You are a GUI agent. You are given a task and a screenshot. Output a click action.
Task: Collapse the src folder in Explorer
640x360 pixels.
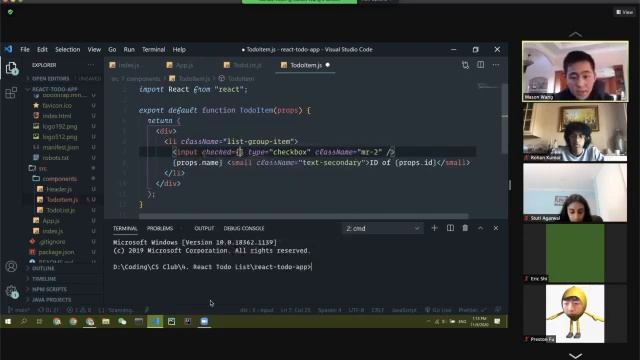click(63, 168)
